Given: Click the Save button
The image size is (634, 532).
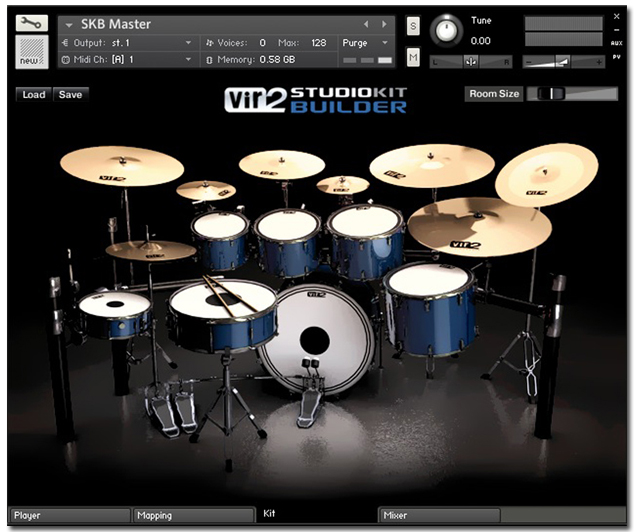Looking at the screenshot, I should tap(70, 95).
